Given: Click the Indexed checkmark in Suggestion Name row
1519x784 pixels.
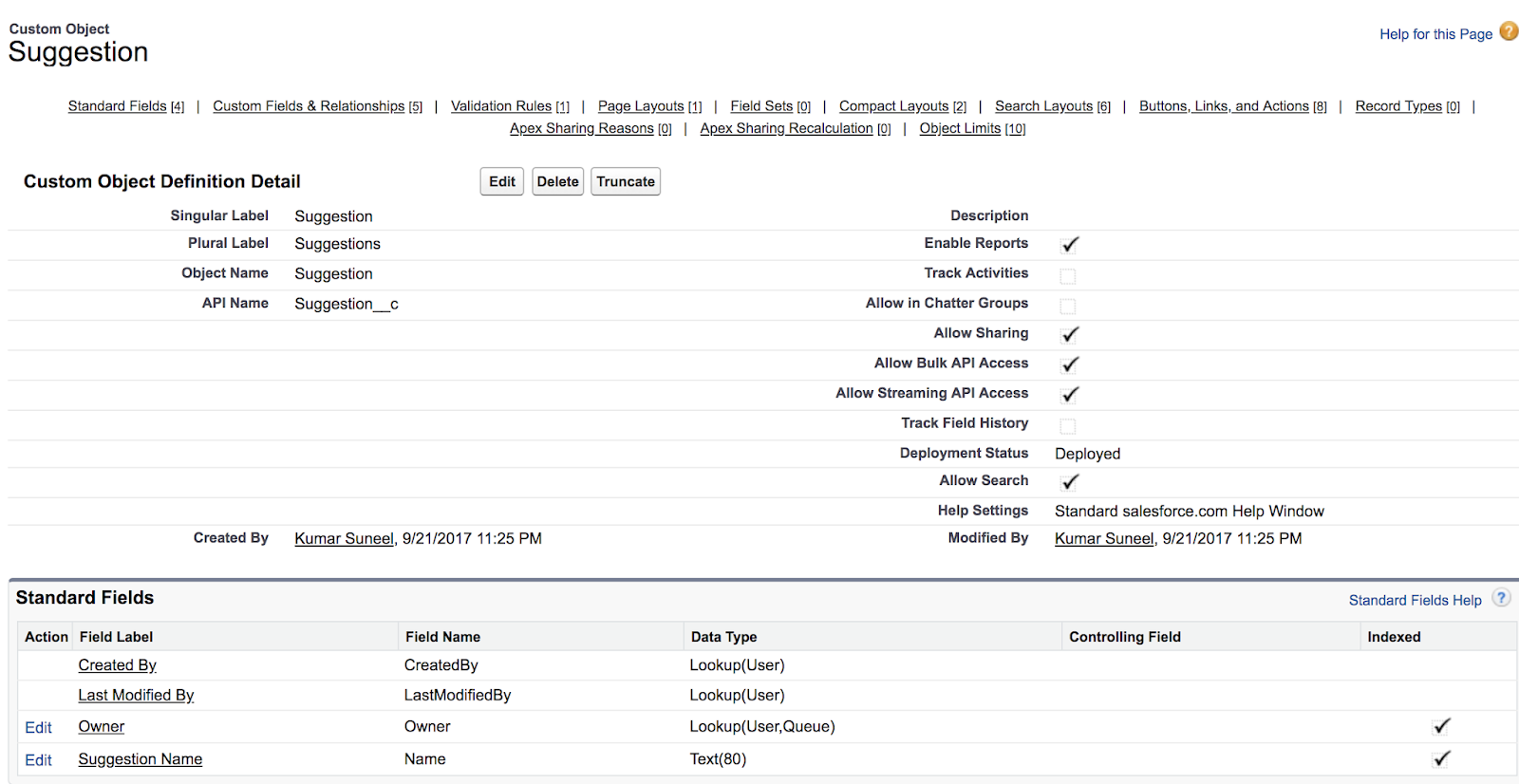Looking at the screenshot, I should tap(1441, 758).
